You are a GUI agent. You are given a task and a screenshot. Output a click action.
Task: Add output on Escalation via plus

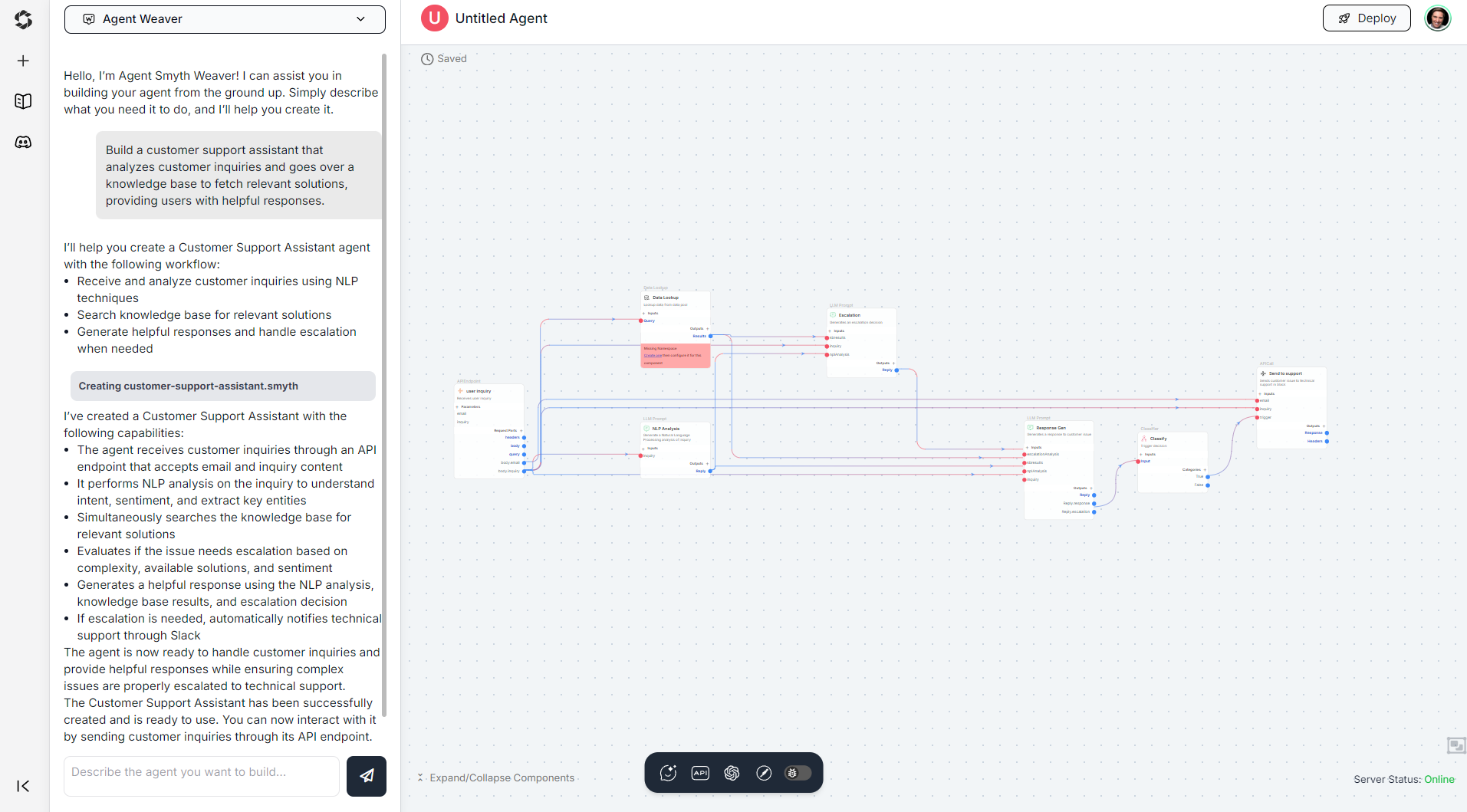click(x=894, y=363)
